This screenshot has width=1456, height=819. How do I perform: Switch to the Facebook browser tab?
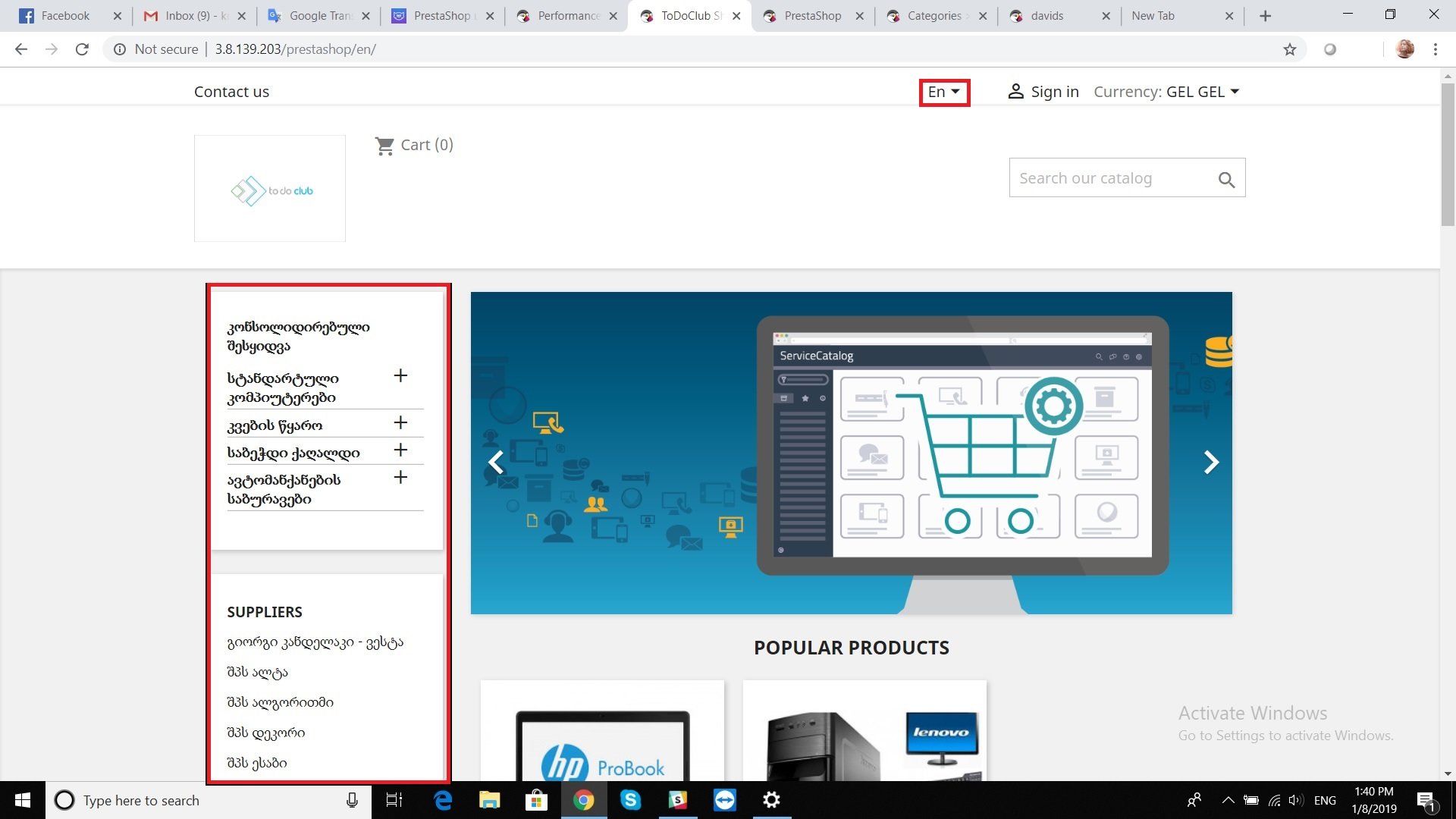(x=64, y=16)
